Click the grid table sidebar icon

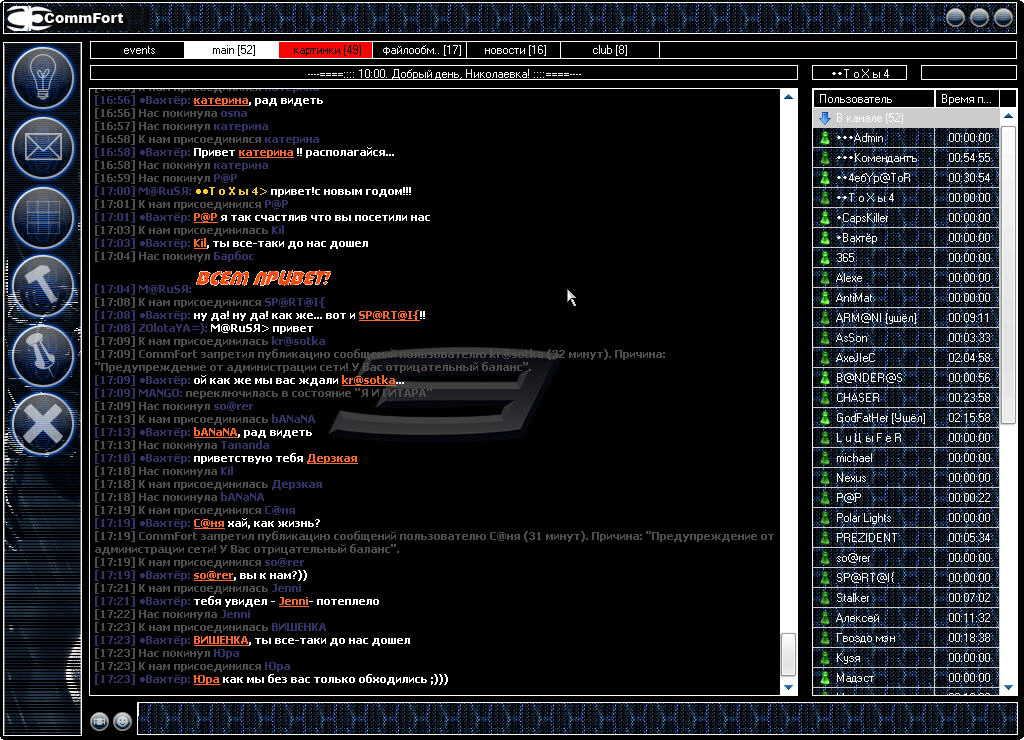tap(43, 217)
